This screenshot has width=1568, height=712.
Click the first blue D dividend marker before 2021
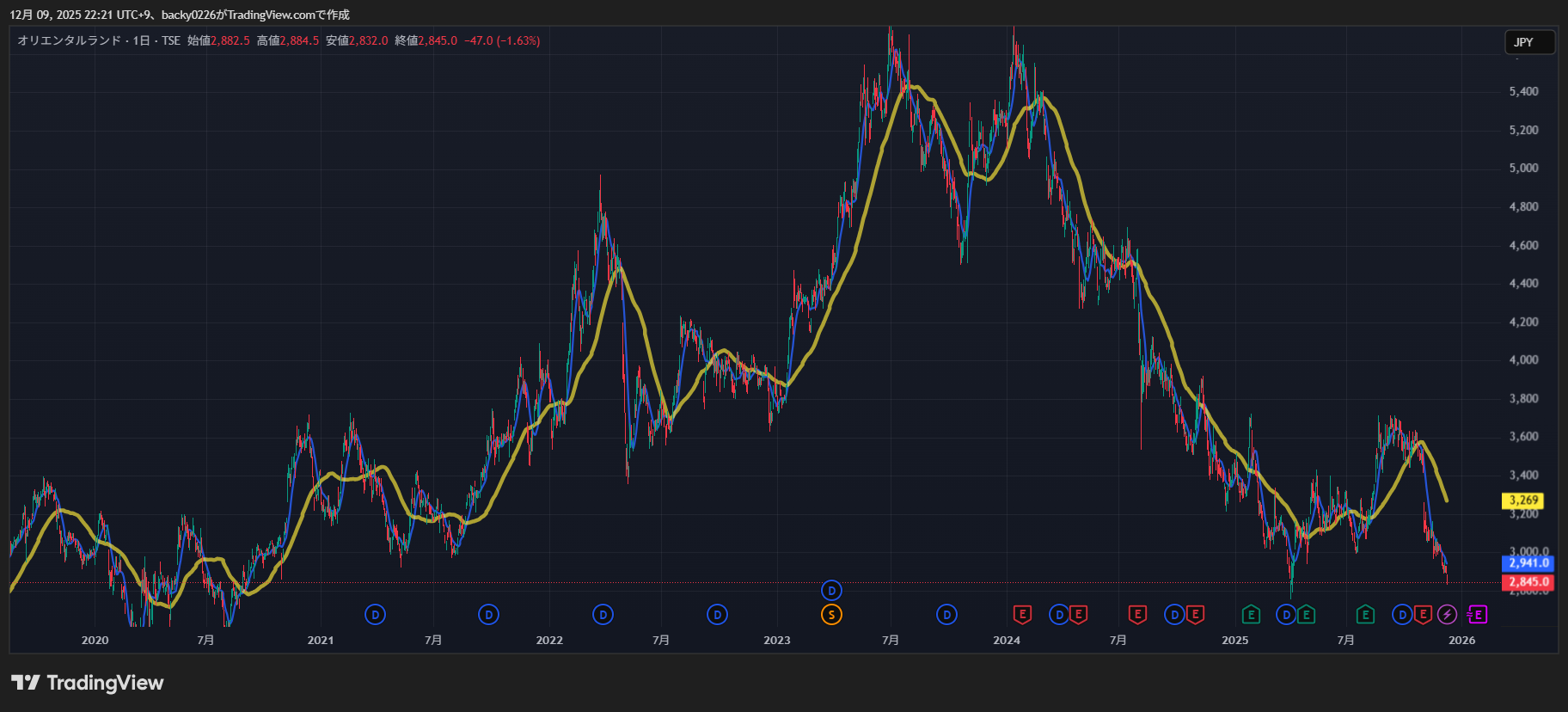tap(375, 615)
